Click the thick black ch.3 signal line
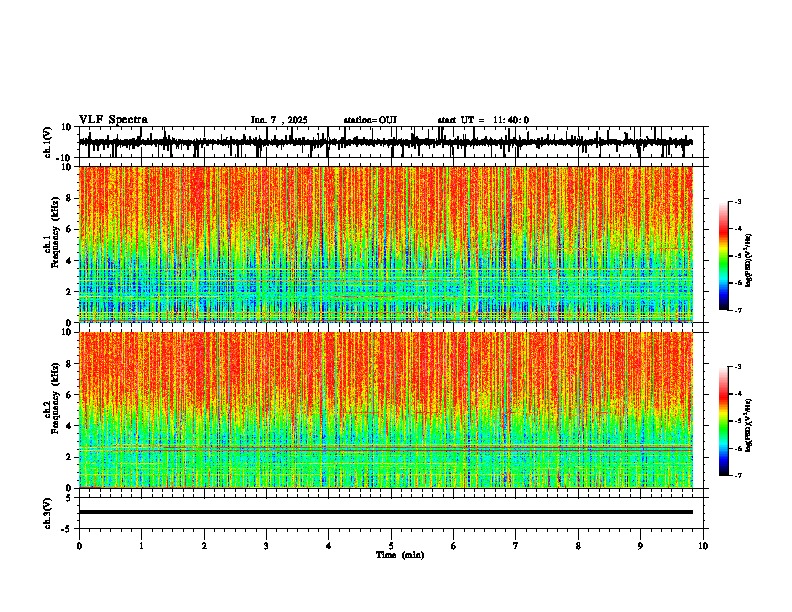 [385, 512]
